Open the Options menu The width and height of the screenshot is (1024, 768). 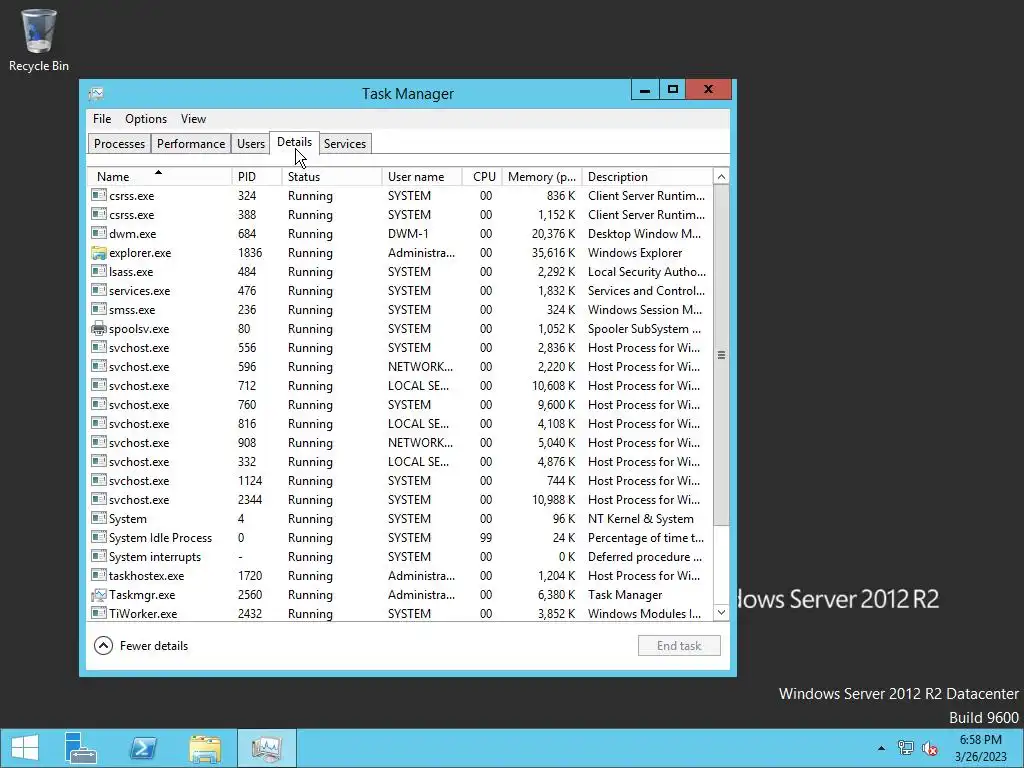[x=146, y=119]
